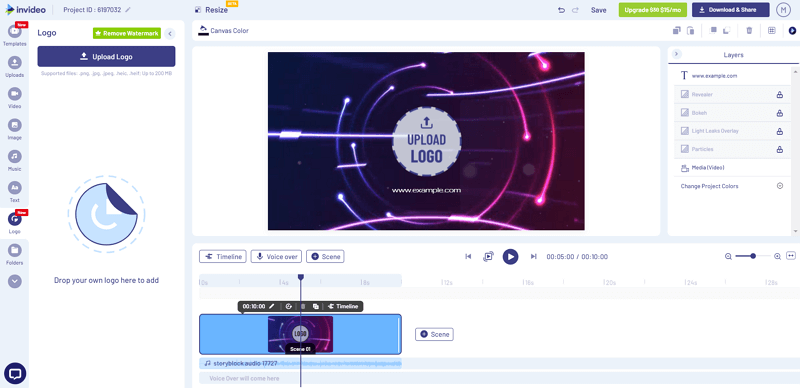Click the preview play icon in top toolbar
This screenshot has width=800, height=388.
[x=793, y=31]
